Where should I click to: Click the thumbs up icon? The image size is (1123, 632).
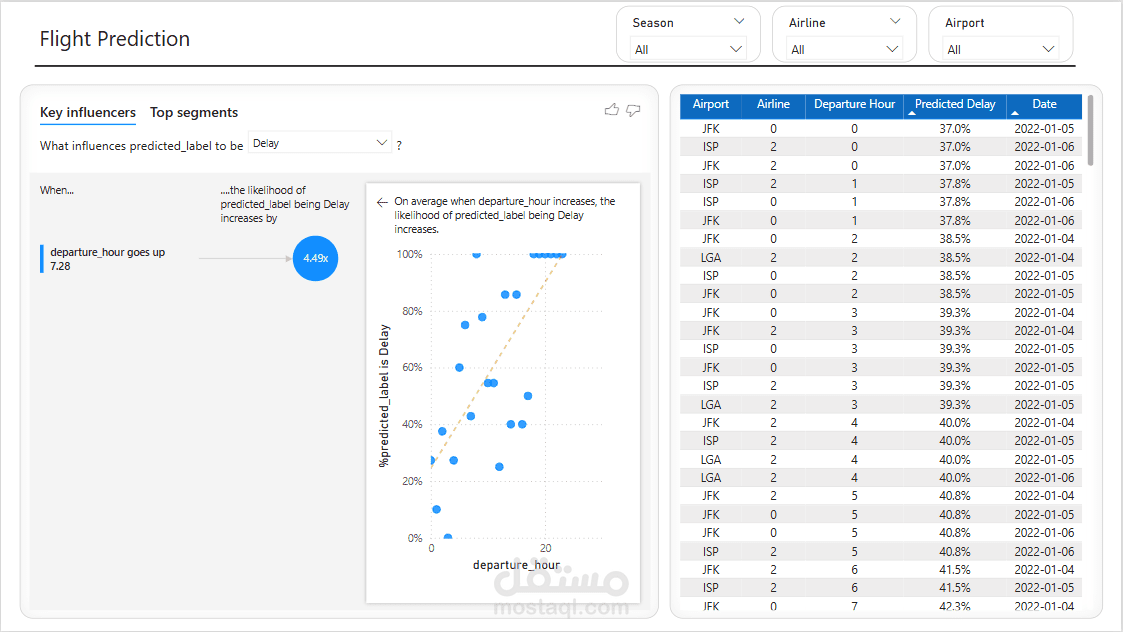coord(612,110)
